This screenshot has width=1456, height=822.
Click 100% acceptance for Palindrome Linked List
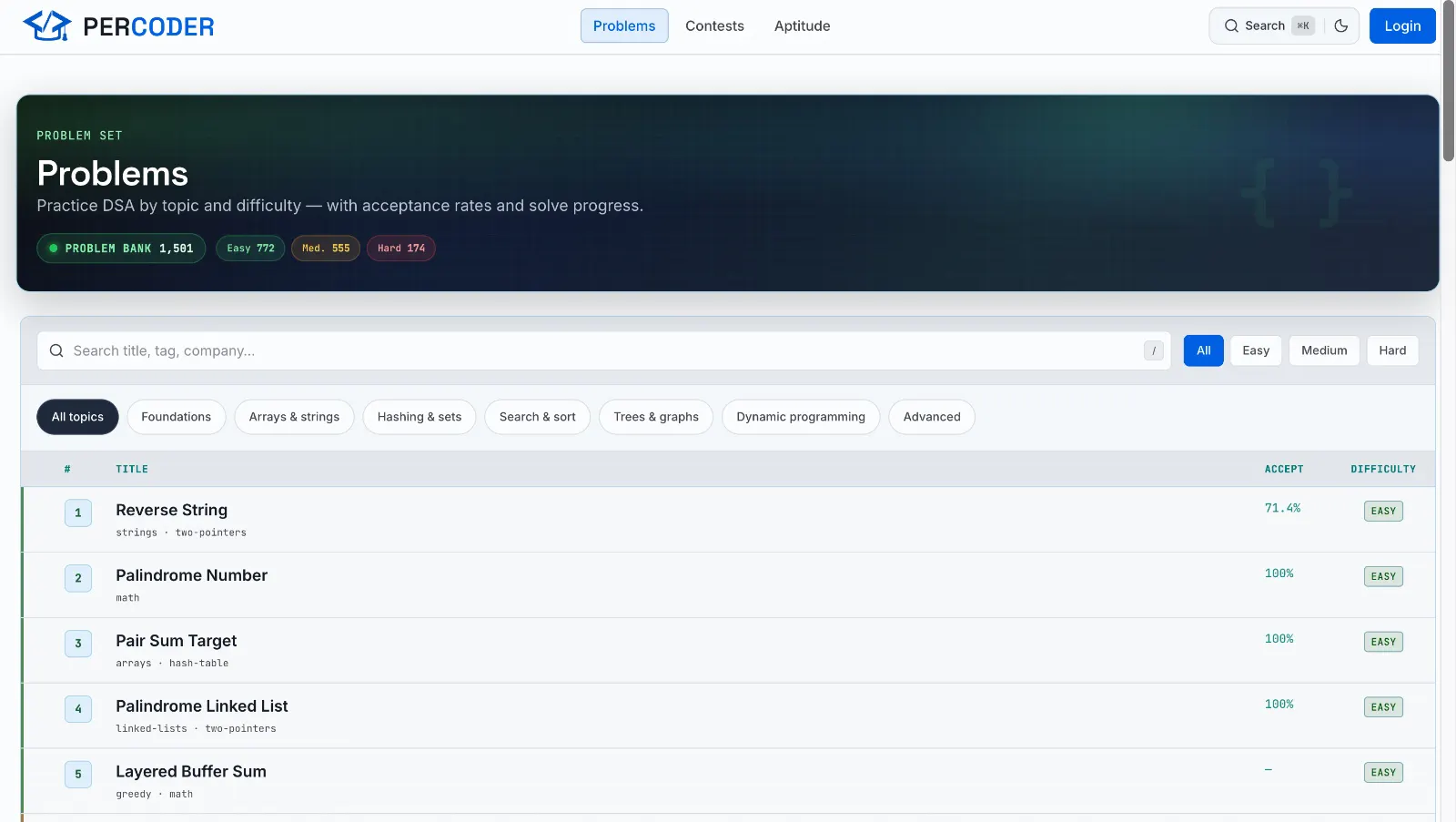1279,705
